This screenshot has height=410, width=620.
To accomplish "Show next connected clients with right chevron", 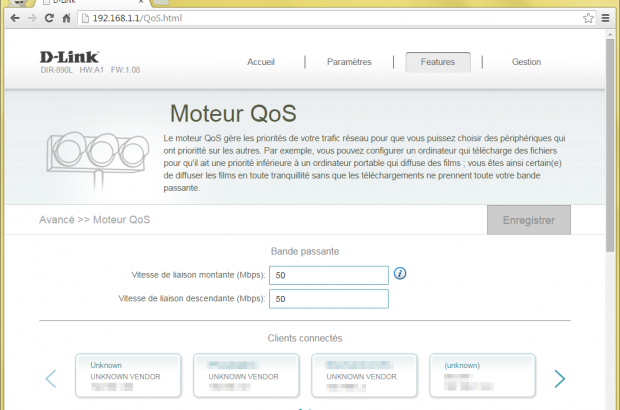I will coord(559,378).
